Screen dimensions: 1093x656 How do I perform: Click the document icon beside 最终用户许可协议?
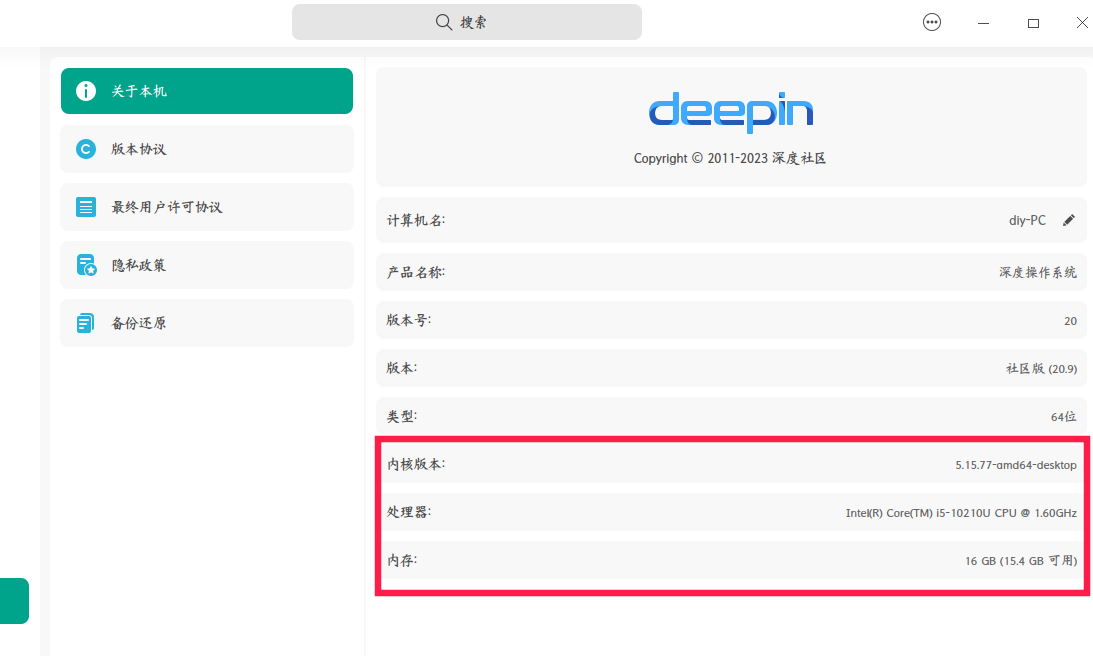click(x=86, y=207)
